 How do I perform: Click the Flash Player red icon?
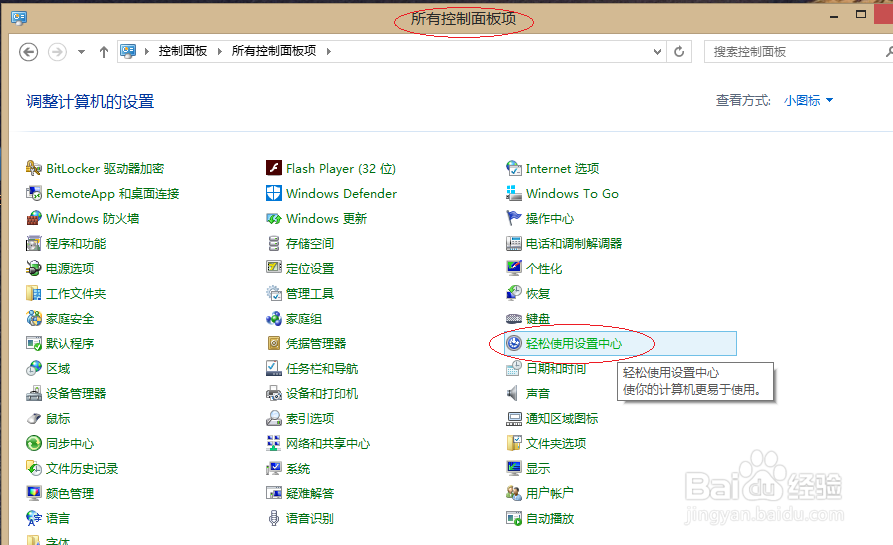coord(274,169)
